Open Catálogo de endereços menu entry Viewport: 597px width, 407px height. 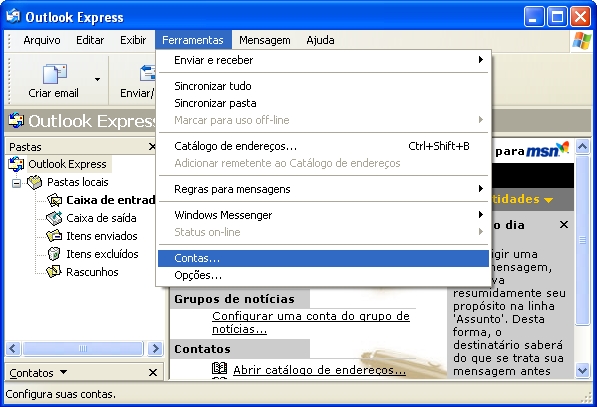pos(323,146)
